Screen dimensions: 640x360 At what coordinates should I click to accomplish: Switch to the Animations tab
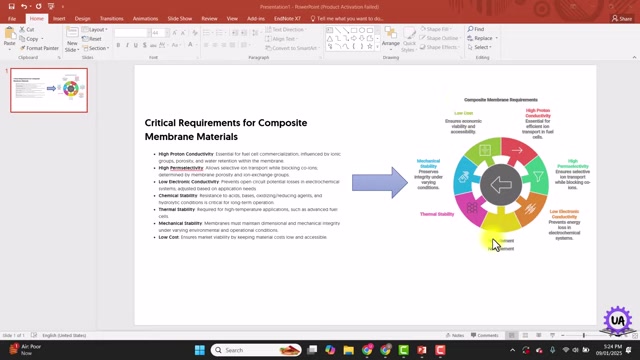pyautogui.click(x=145, y=19)
